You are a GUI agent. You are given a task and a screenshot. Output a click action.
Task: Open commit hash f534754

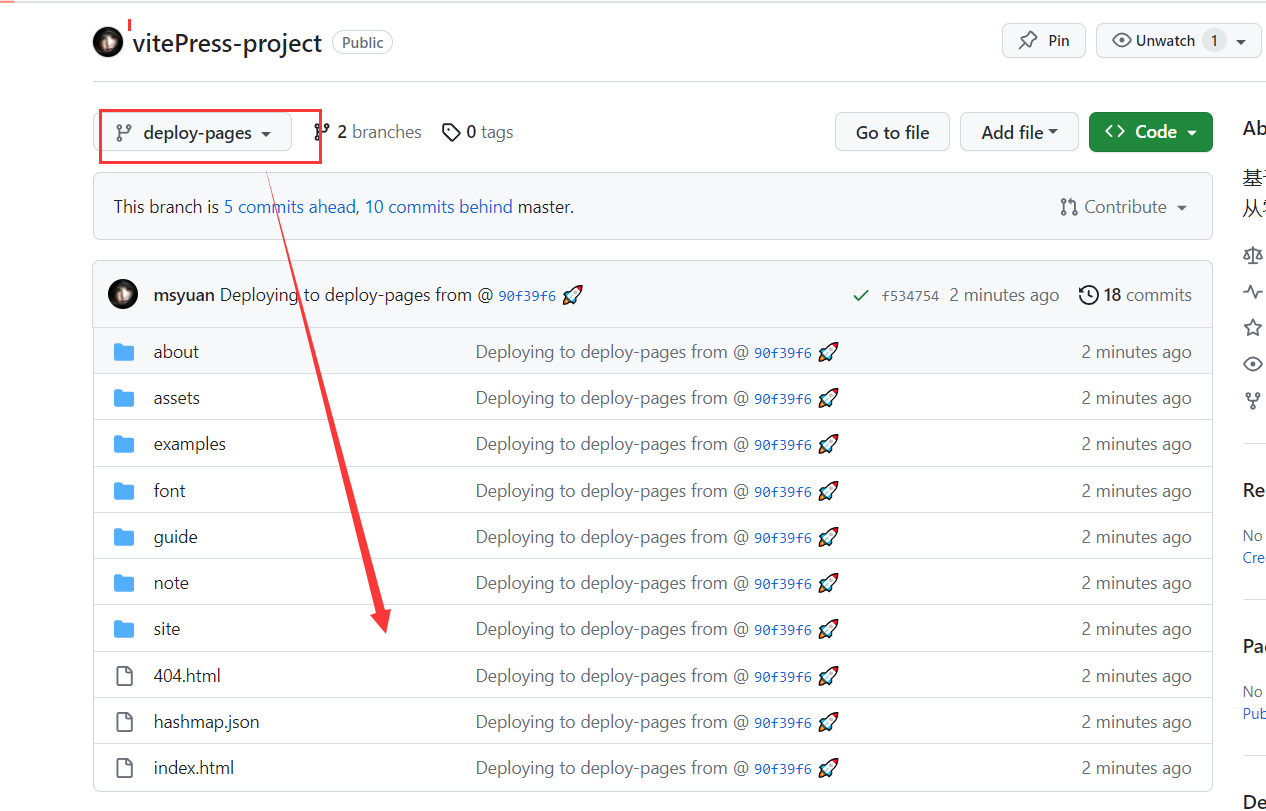coord(910,296)
